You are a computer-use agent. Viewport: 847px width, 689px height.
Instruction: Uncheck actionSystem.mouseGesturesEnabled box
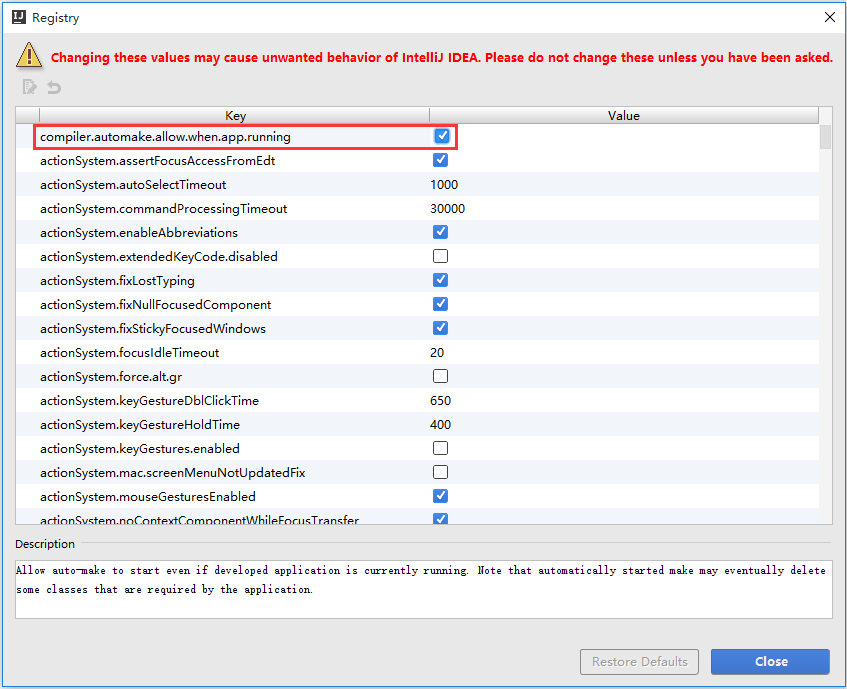click(x=440, y=496)
